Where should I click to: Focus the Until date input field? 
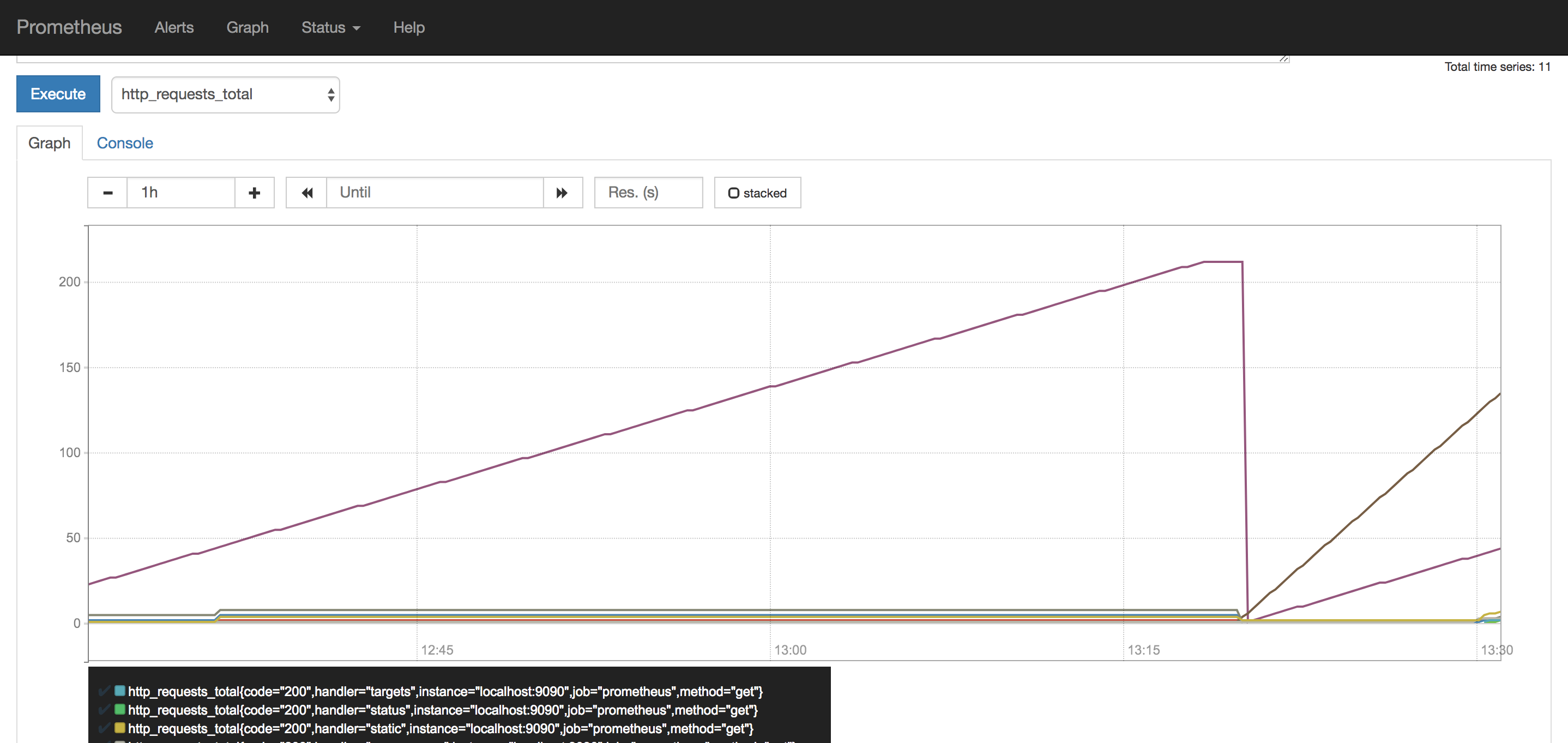(x=435, y=193)
